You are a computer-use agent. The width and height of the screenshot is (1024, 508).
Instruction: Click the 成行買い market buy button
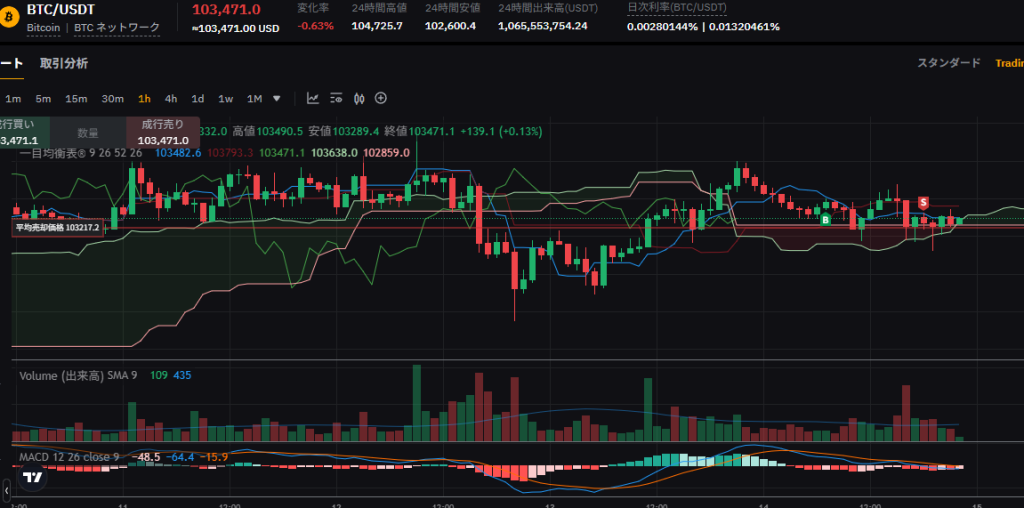pyautogui.click(x=20, y=132)
